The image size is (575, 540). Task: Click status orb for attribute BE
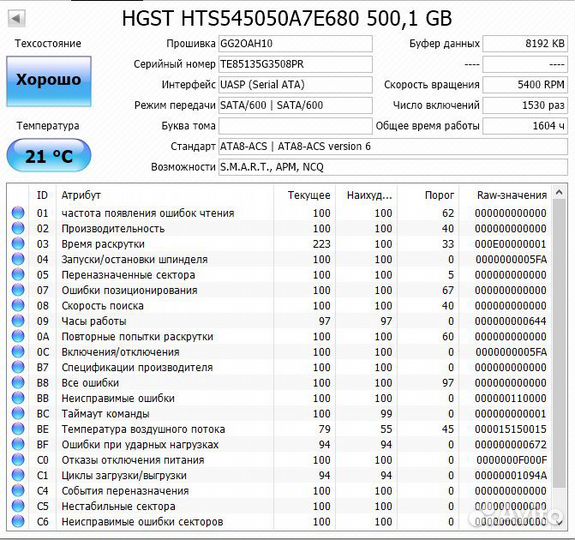(18, 429)
